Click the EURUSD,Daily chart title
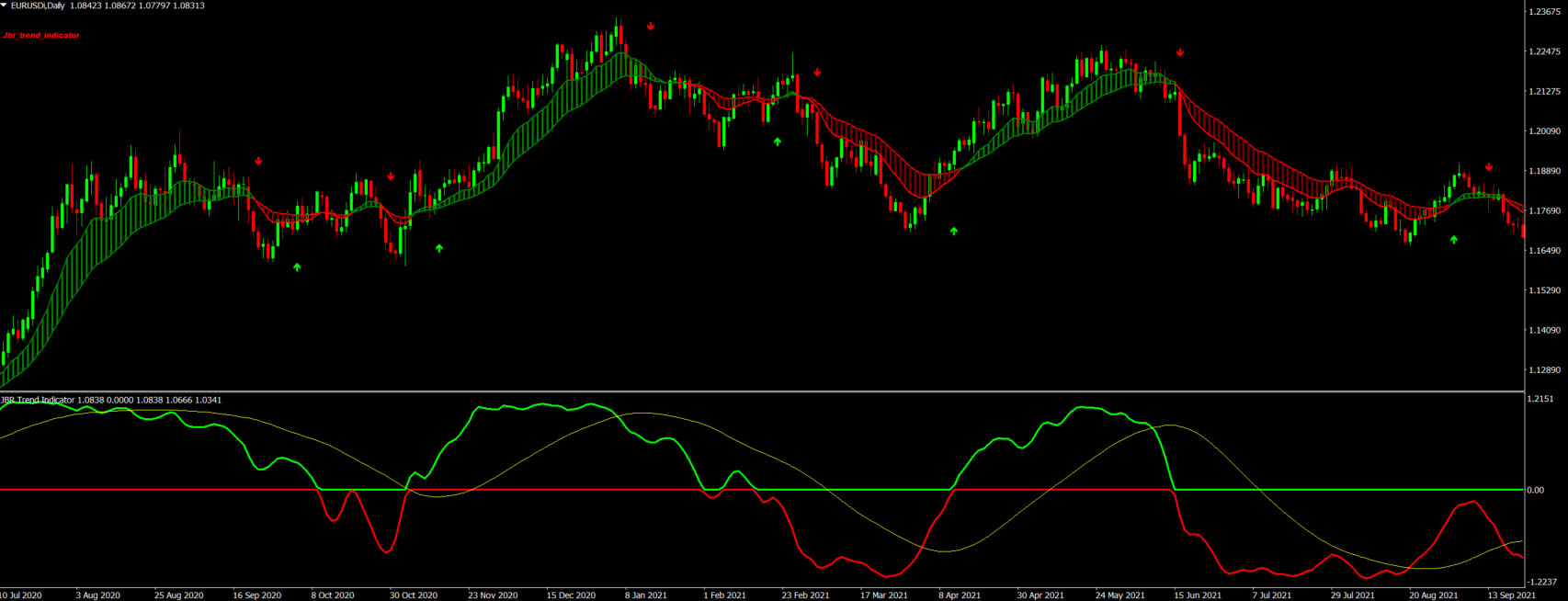The width and height of the screenshot is (1568, 601). click(x=38, y=6)
